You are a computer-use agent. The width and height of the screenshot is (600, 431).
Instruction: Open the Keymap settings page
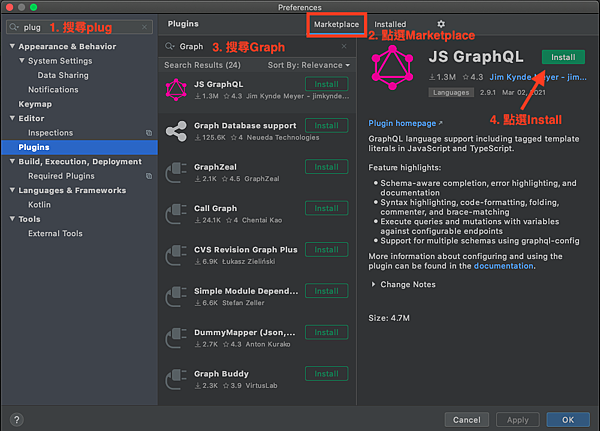[35, 104]
